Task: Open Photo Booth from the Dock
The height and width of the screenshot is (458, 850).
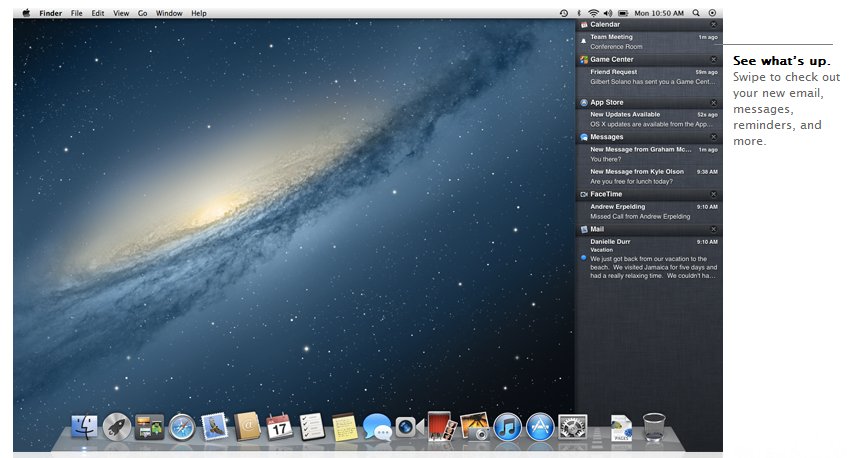Action: 442,426
